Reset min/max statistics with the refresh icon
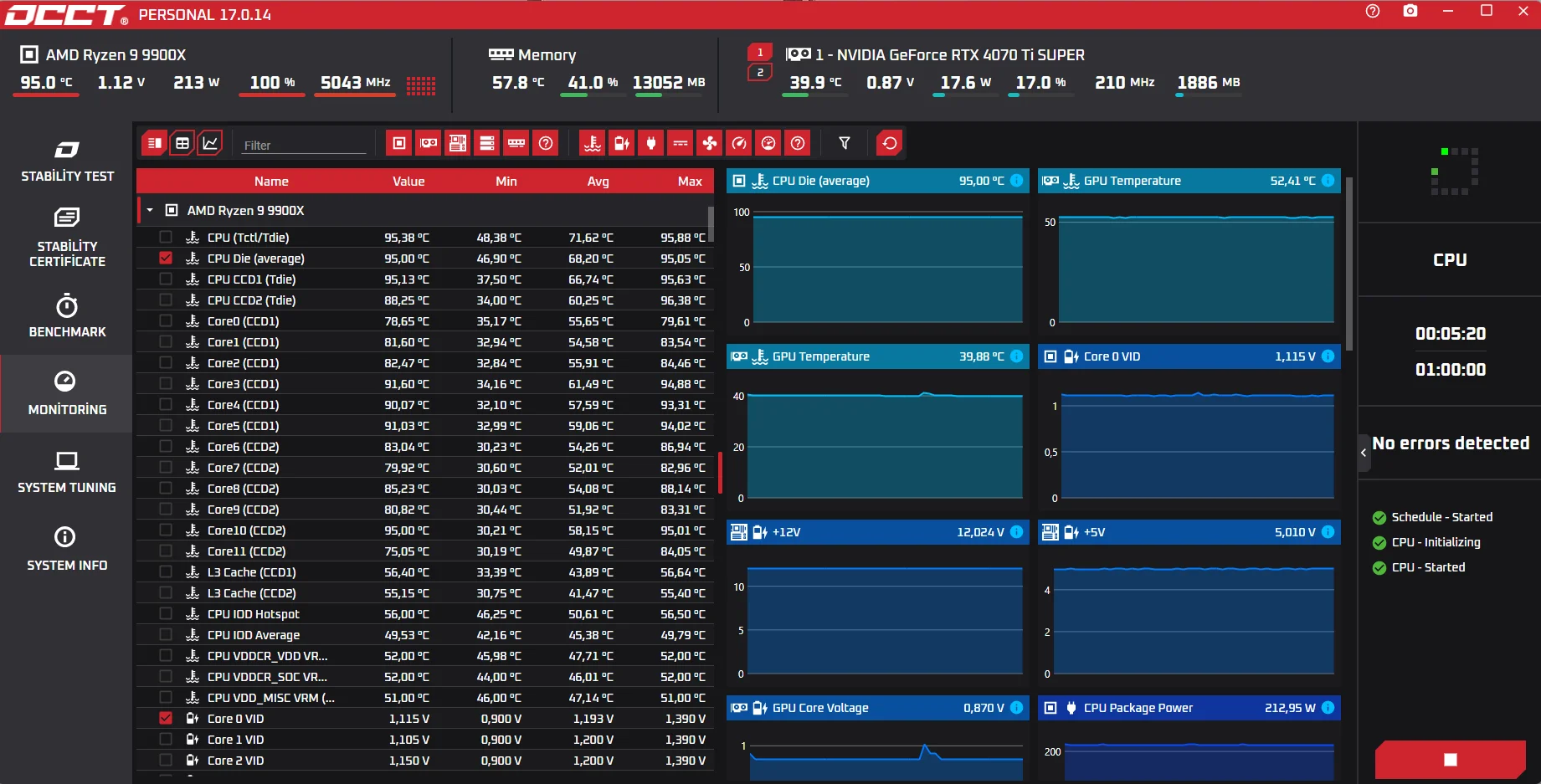The image size is (1541, 784). coord(890,143)
